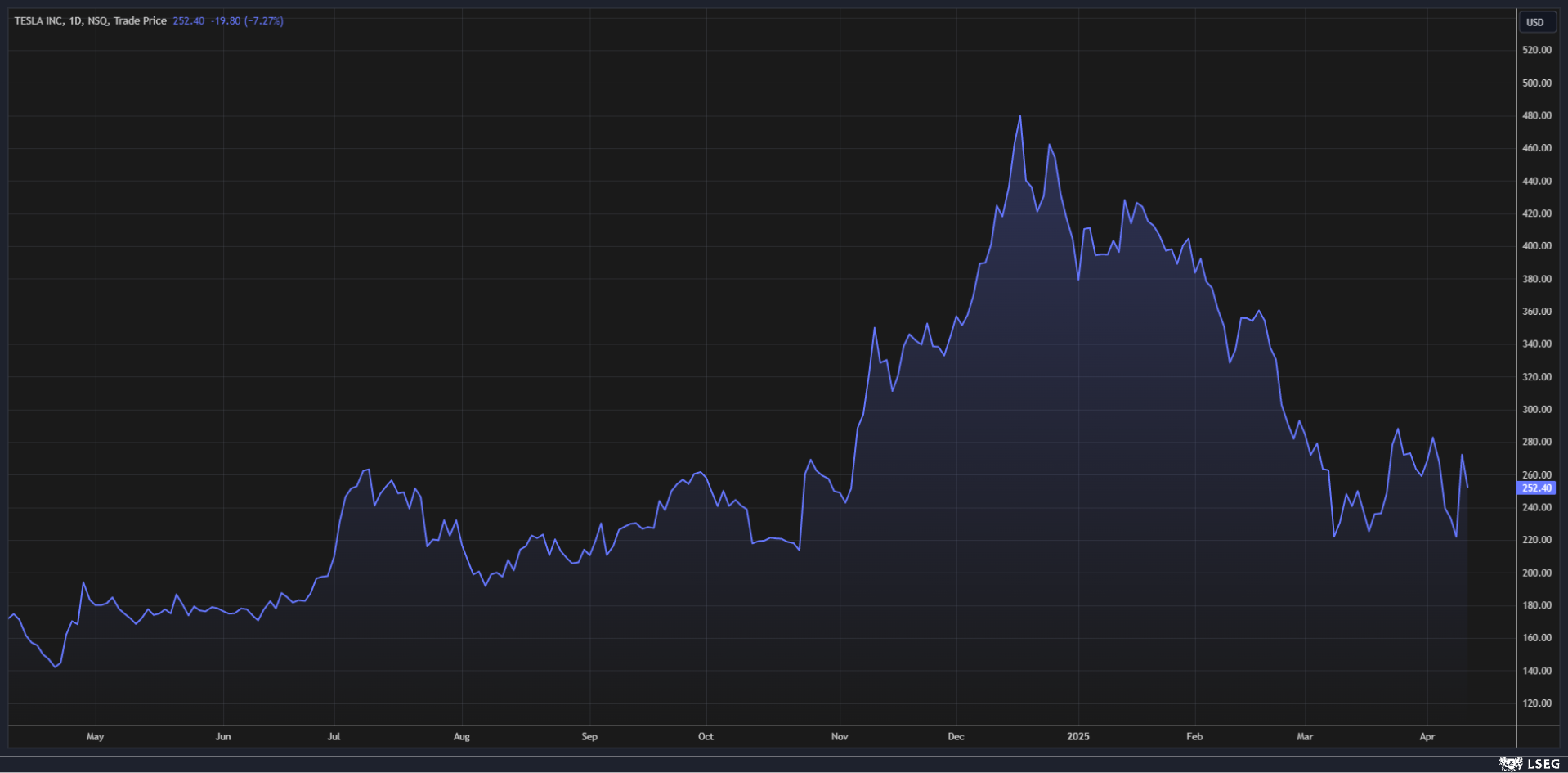Screen dimensions: 1568x773
Task: Click the Nov label on time axis
Action: pyautogui.click(x=840, y=736)
